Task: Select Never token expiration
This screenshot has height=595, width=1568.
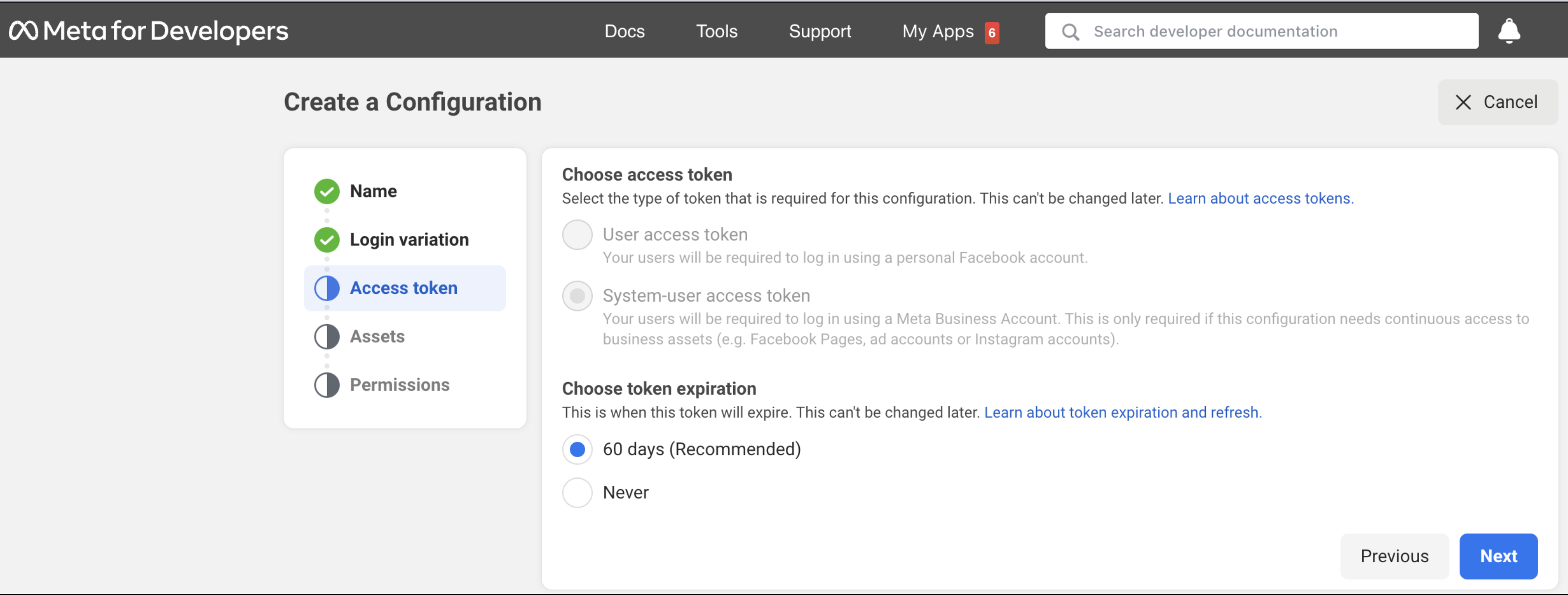Action: point(577,493)
